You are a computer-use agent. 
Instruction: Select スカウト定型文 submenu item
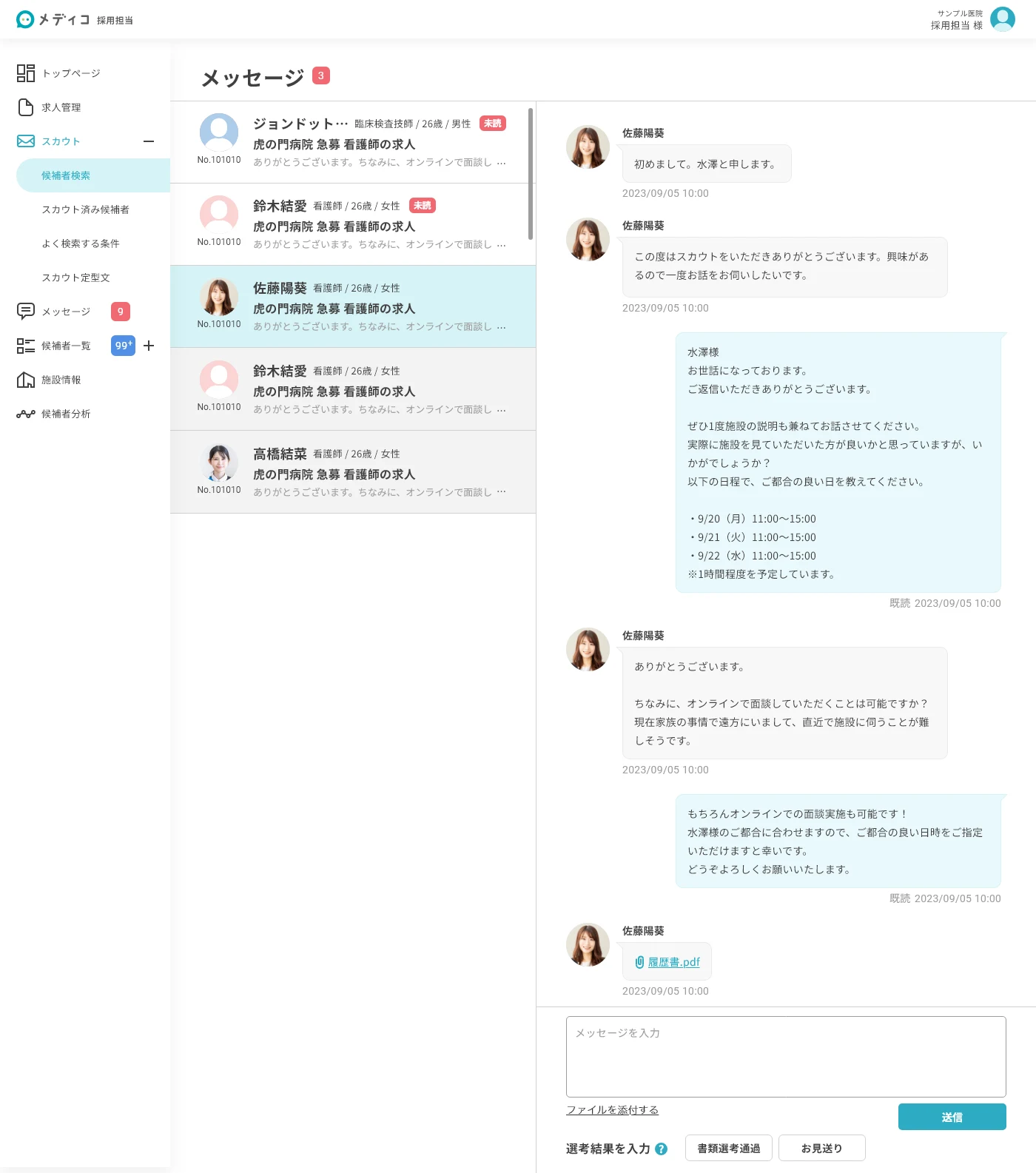tap(76, 278)
